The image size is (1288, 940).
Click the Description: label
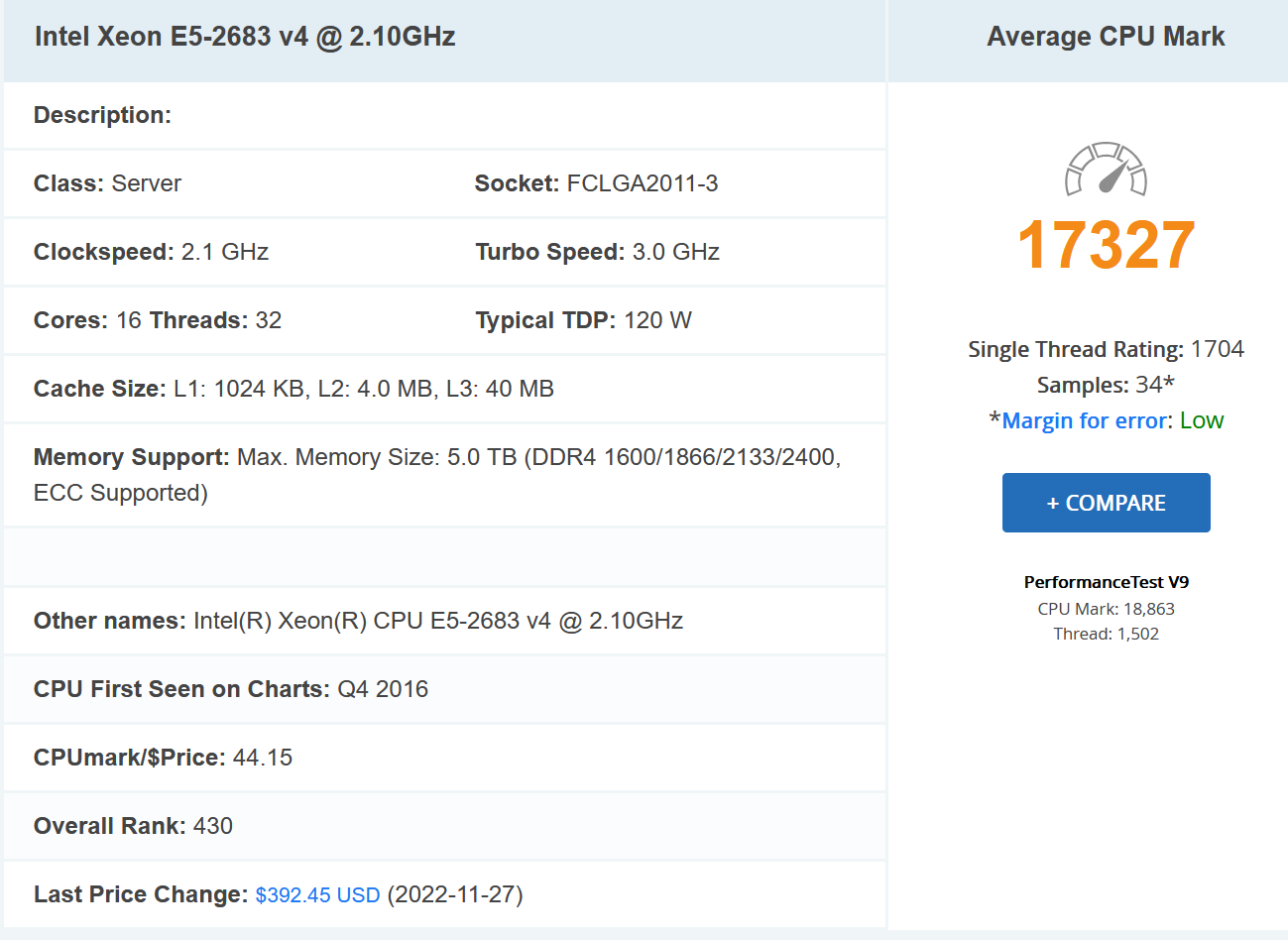click(x=102, y=115)
